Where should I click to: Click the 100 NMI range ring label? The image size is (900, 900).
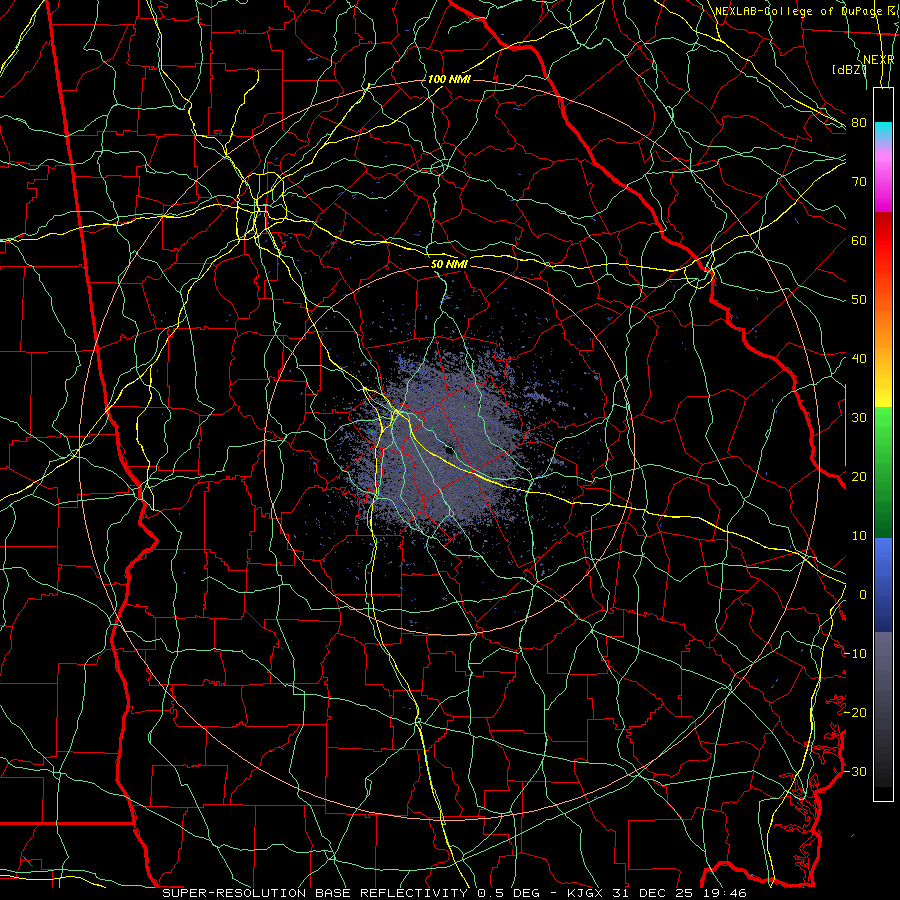tap(449, 79)
